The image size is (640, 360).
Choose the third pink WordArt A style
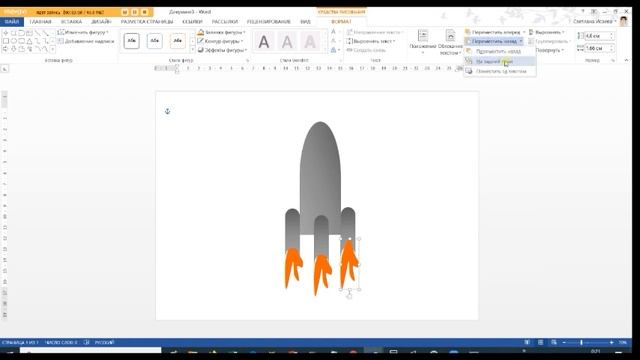(x=310, y=42)
